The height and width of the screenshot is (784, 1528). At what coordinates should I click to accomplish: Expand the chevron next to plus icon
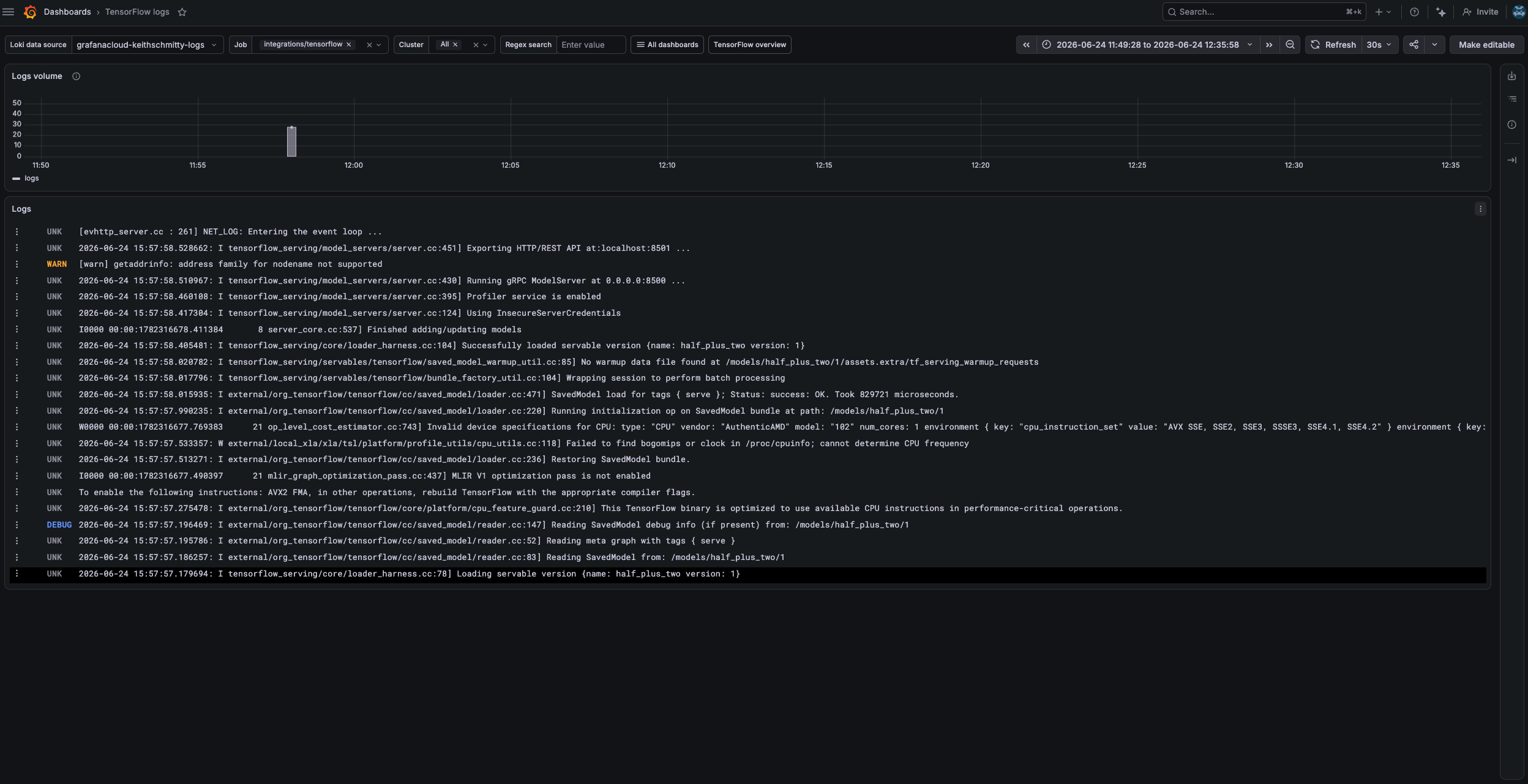click(1389, 12)
